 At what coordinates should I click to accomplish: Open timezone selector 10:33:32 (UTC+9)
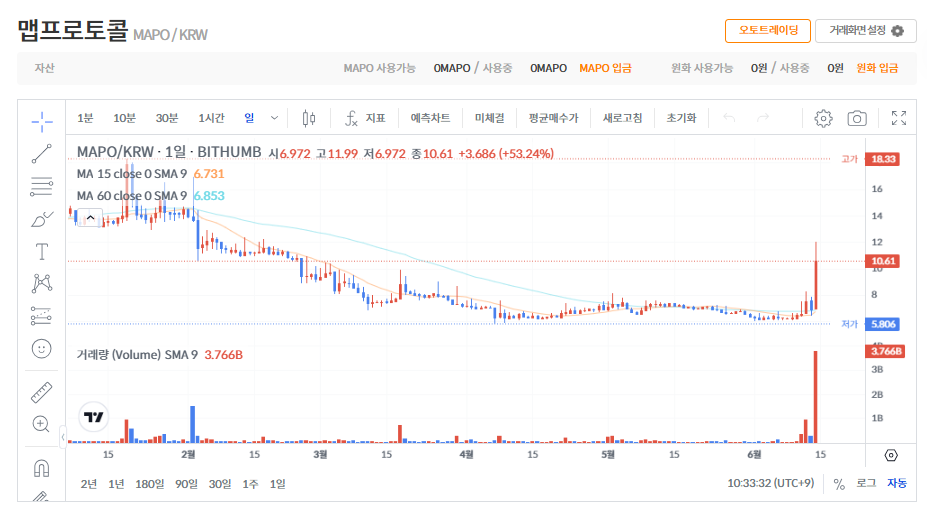click(x=770, y=483)
